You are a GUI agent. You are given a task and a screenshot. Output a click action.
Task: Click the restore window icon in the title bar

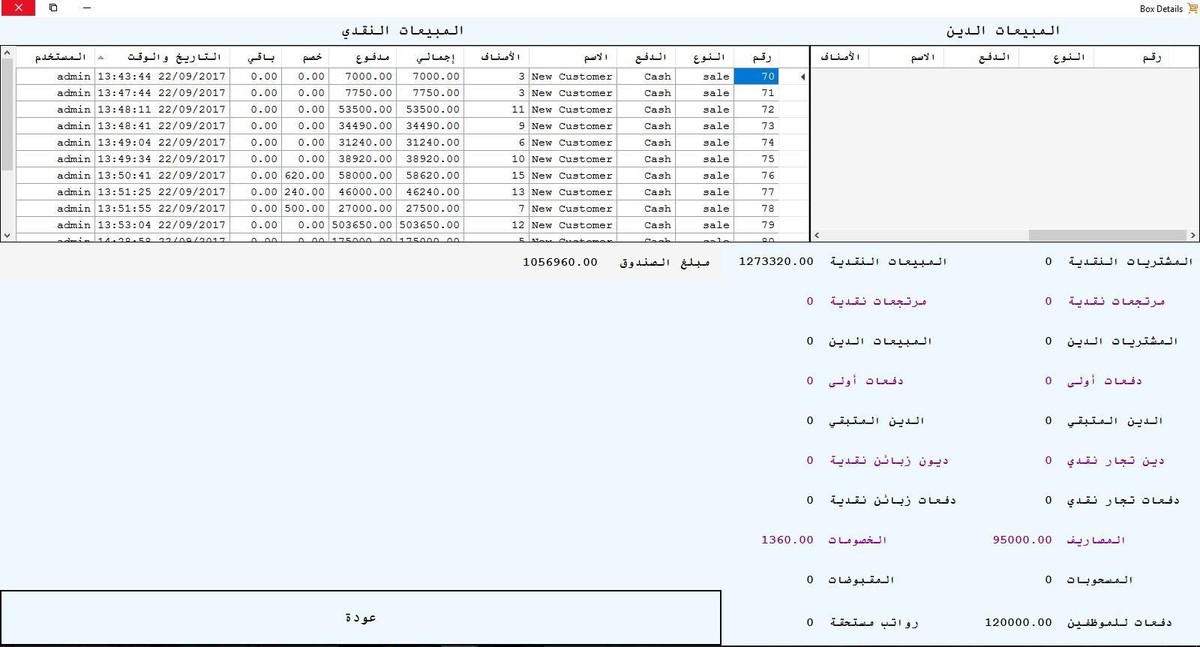click(x=52, y=8)
